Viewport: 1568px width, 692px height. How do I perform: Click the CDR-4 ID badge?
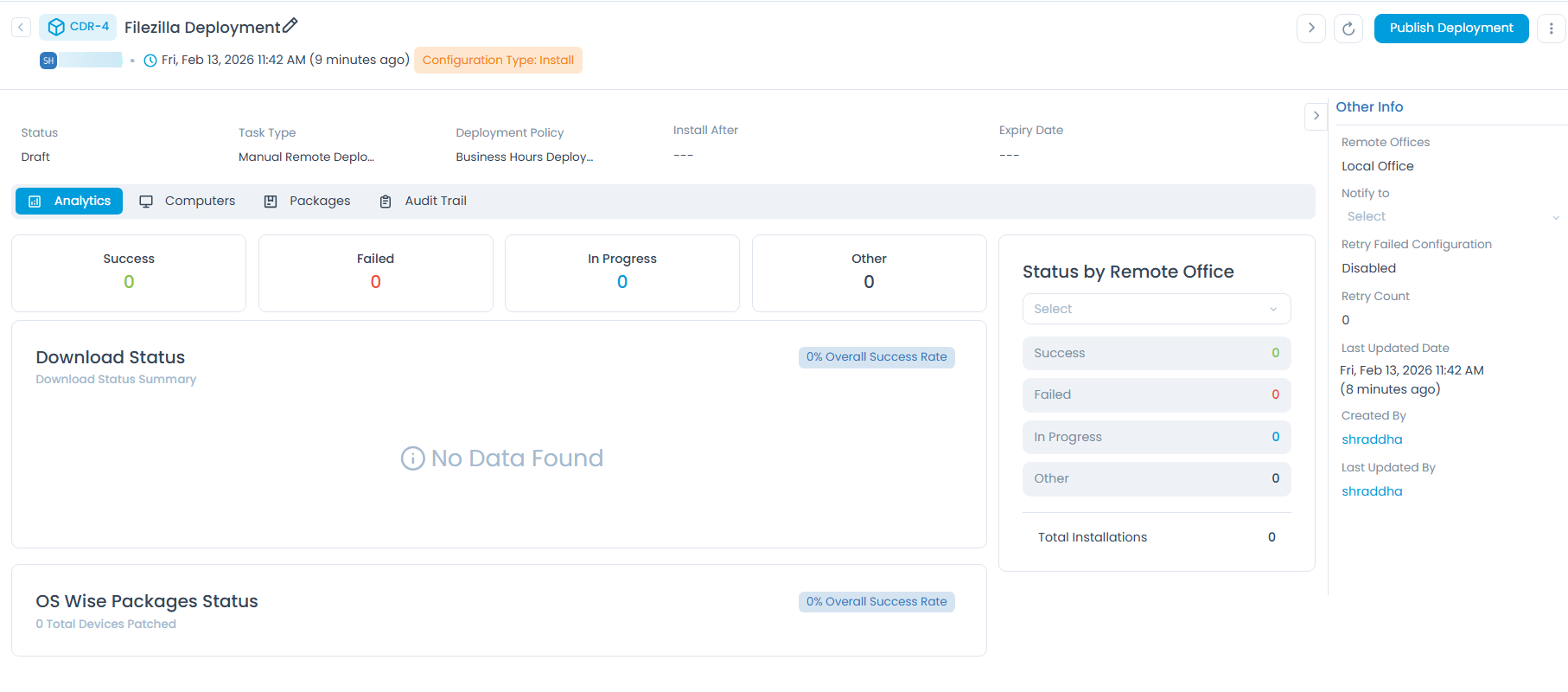point(79,27)
